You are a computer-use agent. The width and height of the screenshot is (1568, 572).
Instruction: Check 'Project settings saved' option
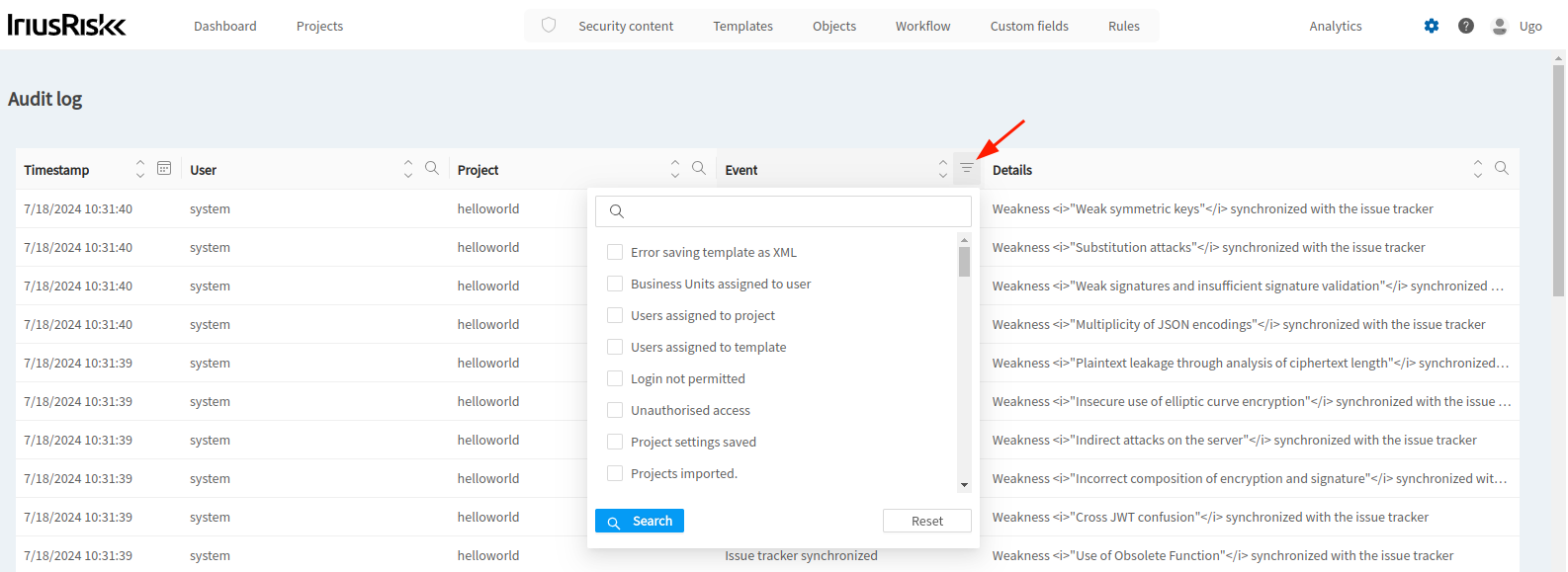615,442
